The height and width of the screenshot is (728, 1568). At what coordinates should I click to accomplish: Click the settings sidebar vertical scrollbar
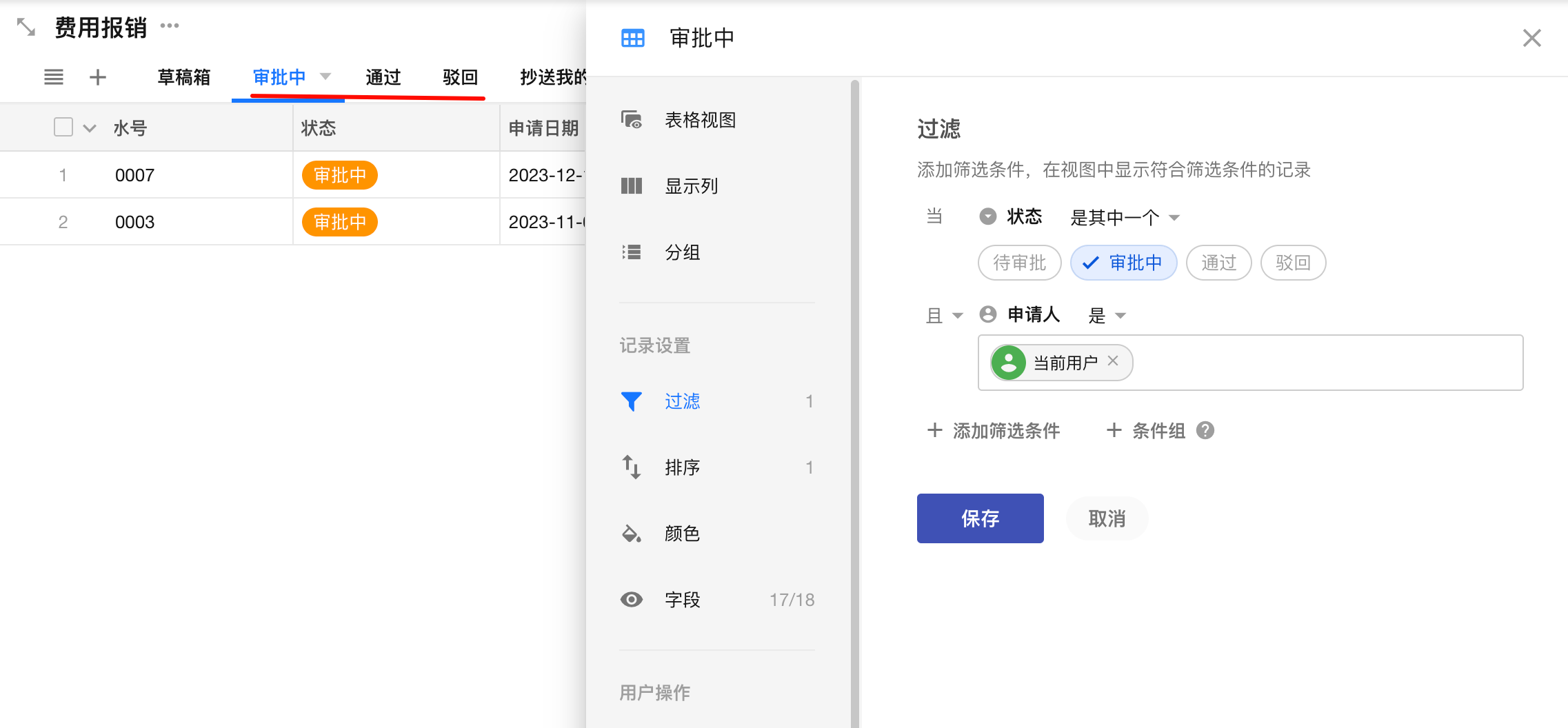[x=855, y=404]
